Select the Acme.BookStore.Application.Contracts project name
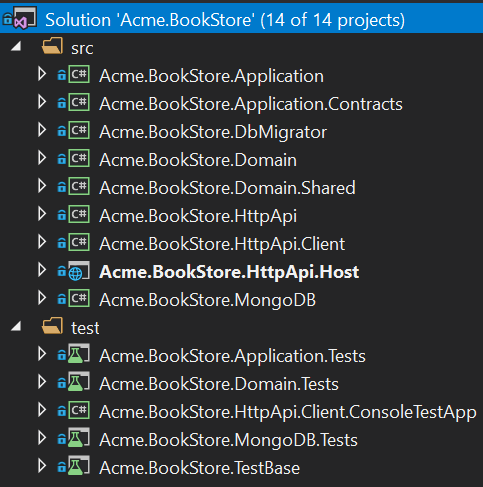Image resolution: width=483 pixels, height=487 pixels. pos(251,105)
